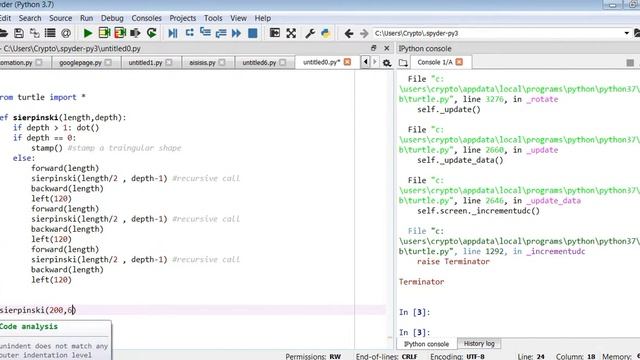This screenshot has height=360, width=640.
Task: Open the PYTHONPATH manager icon
Action: coord(326,33)
